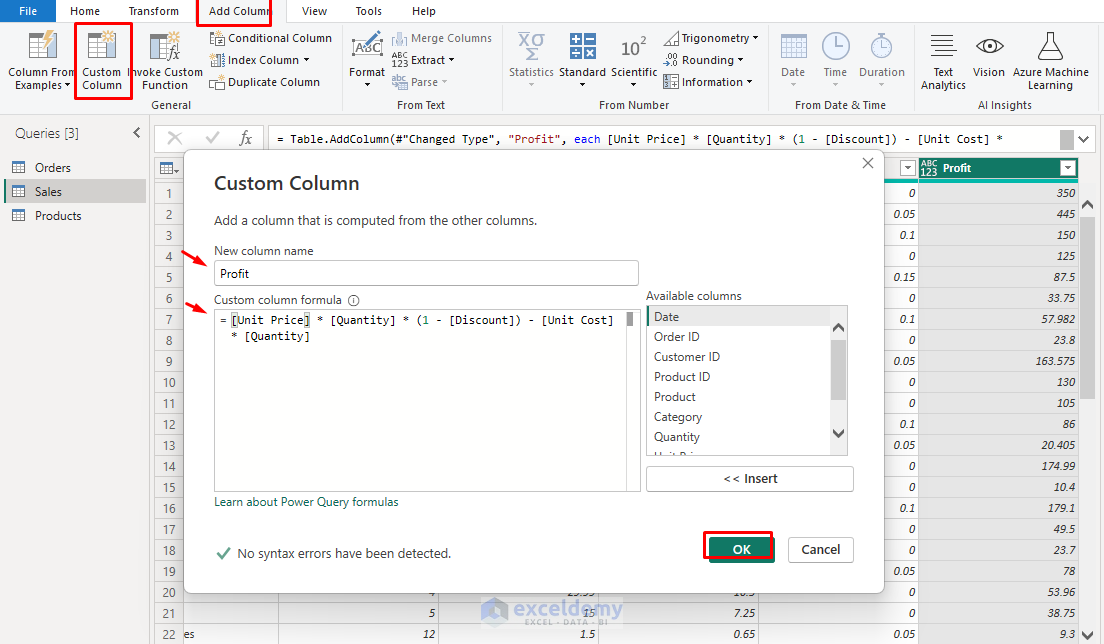Click OK to add custom column
Viewport: 1104px width, 644px height.
click(x=741, y=549)
